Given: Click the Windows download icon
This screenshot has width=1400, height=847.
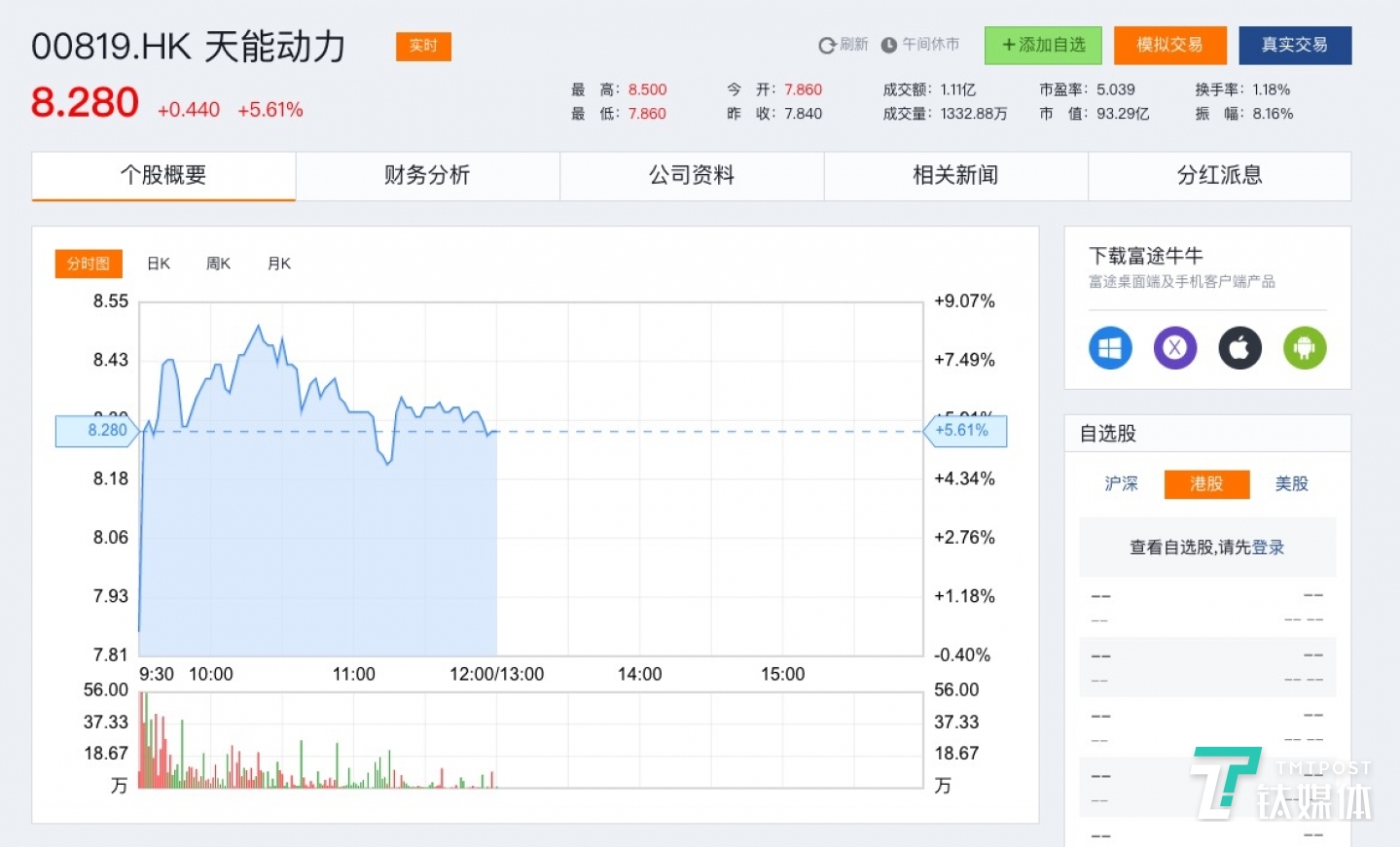Looking at the screenshot, I should click(1110, 347).
